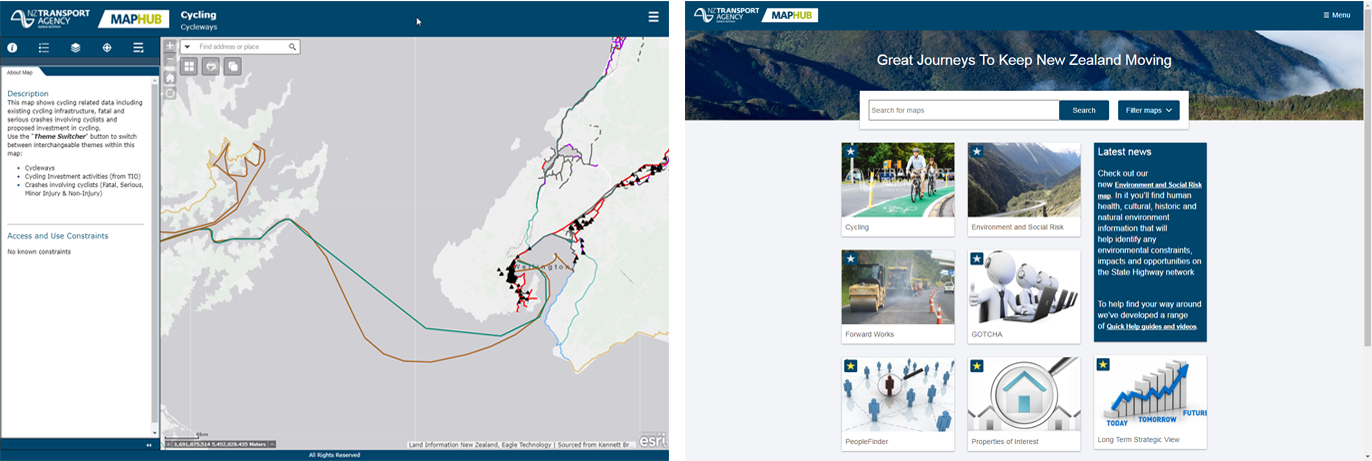
Task: Collapse side panel with double-arrow icon
Action: coord(149,445)
